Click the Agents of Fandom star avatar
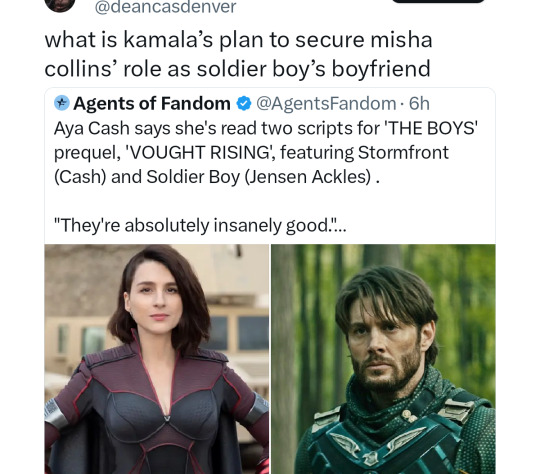Viewport: 540px width, 474px height. 62,103
